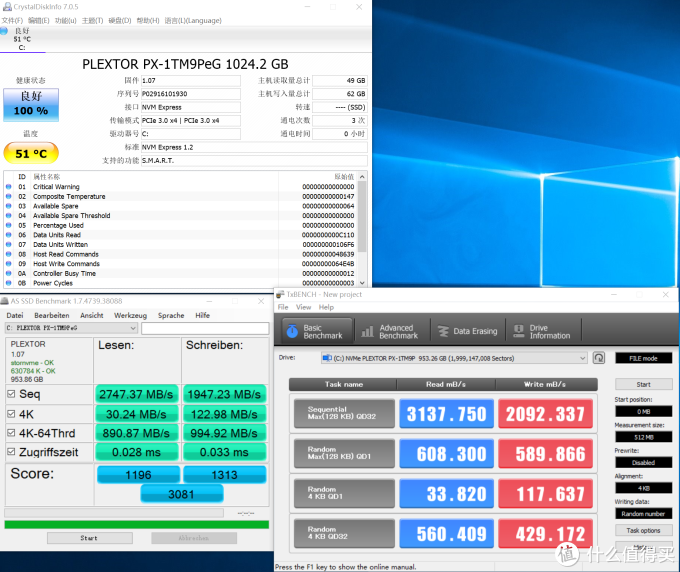Click the Drive Information icon
680x572 pixels.
click(x=519, y=331)
